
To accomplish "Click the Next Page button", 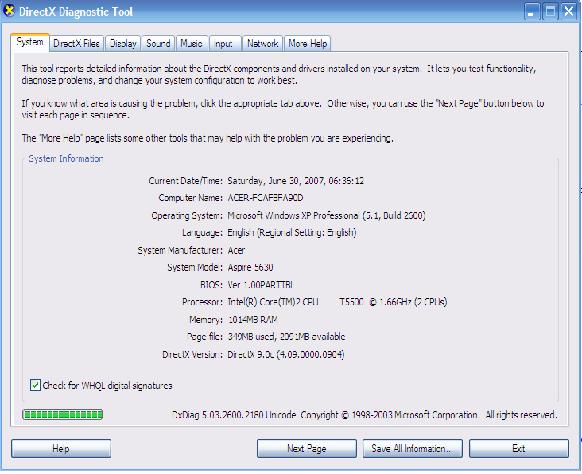I will pos(307,448).
